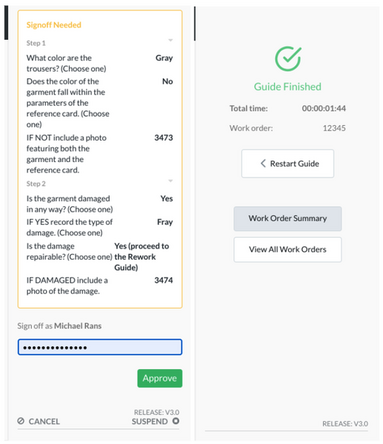Screen dimensions: 383x444
Task: Click the left panel dark scrollbar
Action: click(6, 23)
